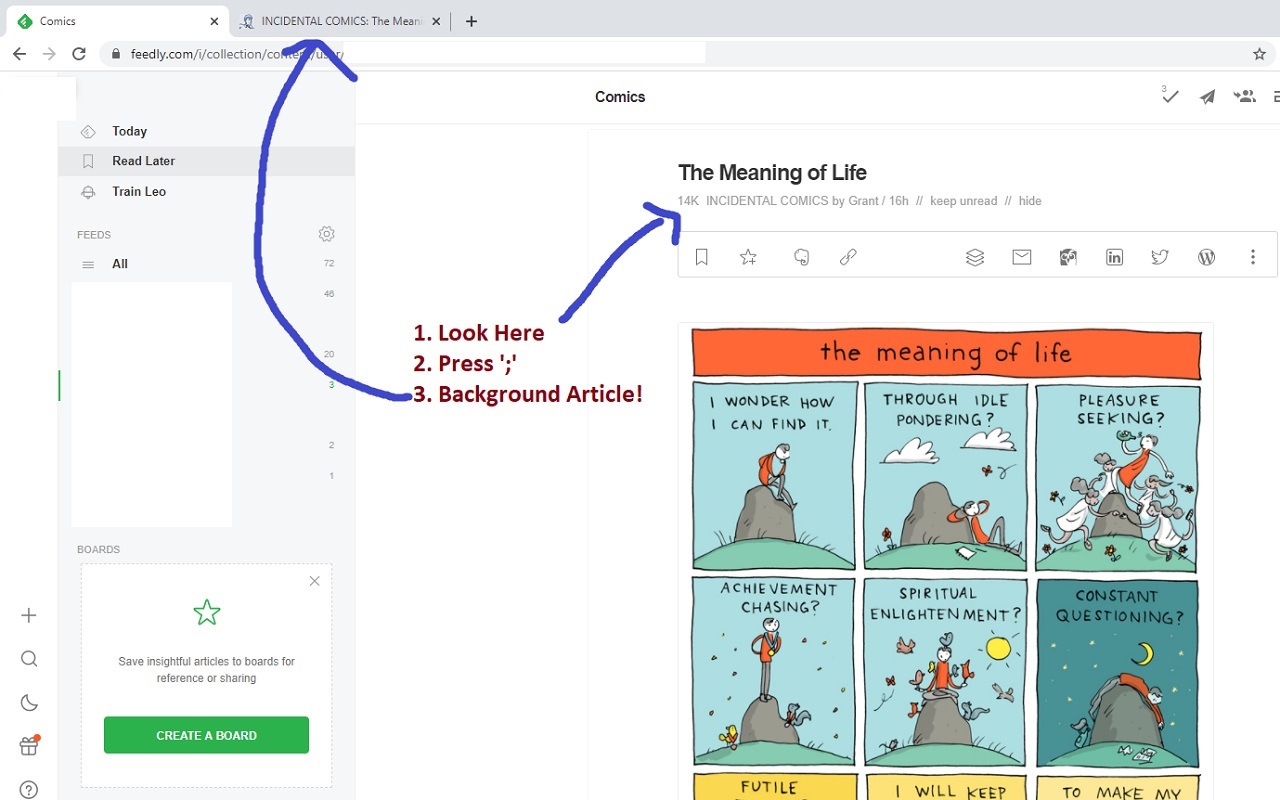Open the Today section
The width and height of the screenshot is (1280, 800).
tap(129, 131)
